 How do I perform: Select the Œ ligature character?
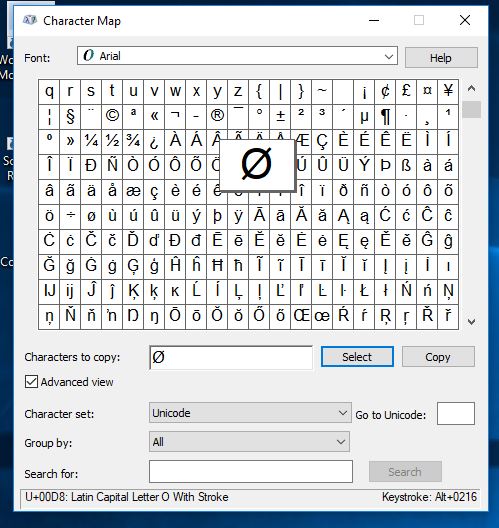[301, 317]
